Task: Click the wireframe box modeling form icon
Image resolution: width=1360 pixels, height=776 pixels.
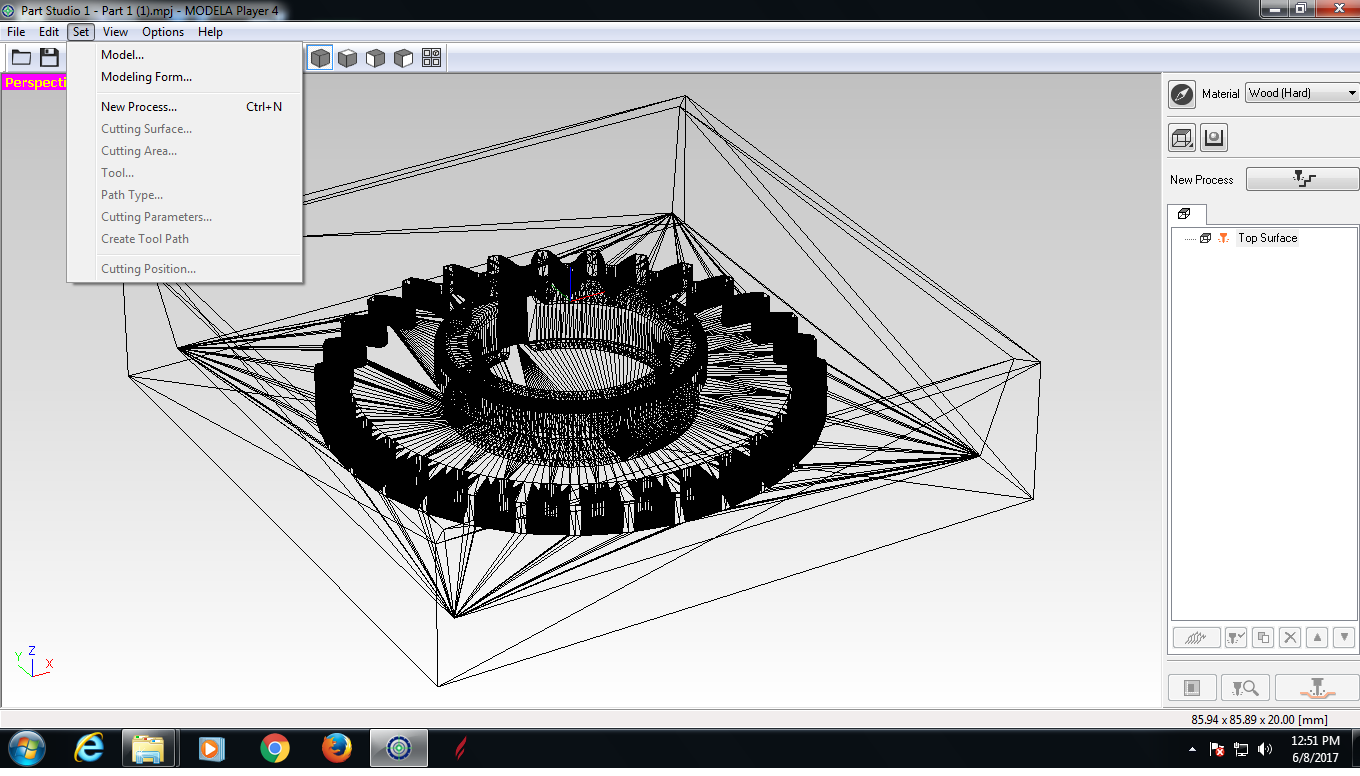Action: 1182,138
